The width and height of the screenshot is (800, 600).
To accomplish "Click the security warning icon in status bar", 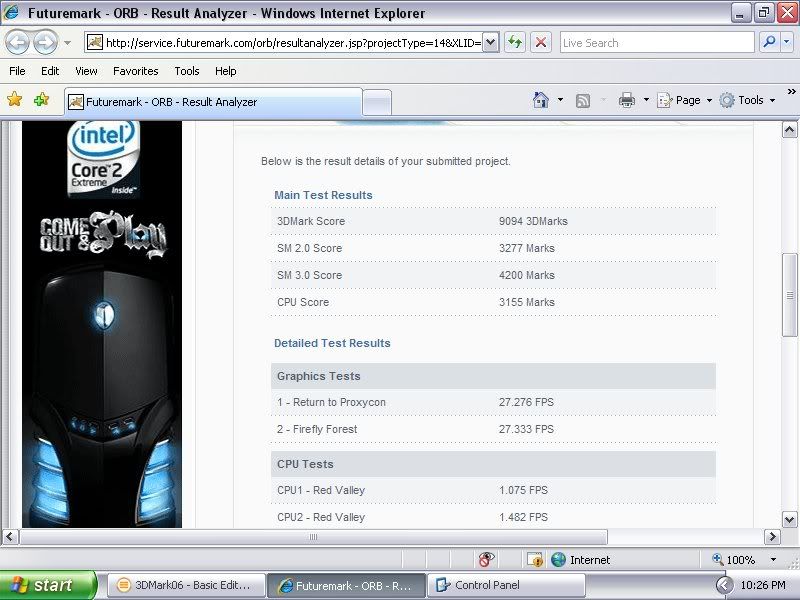I will [x=535, y=560].
